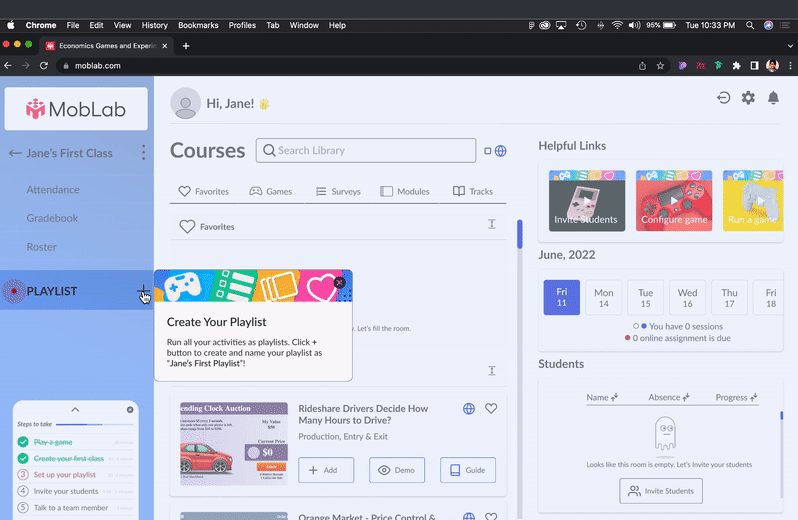Screen dimensions: 798x520
Task: Click the globe icon beside Search Library
Action: (500, 151)
